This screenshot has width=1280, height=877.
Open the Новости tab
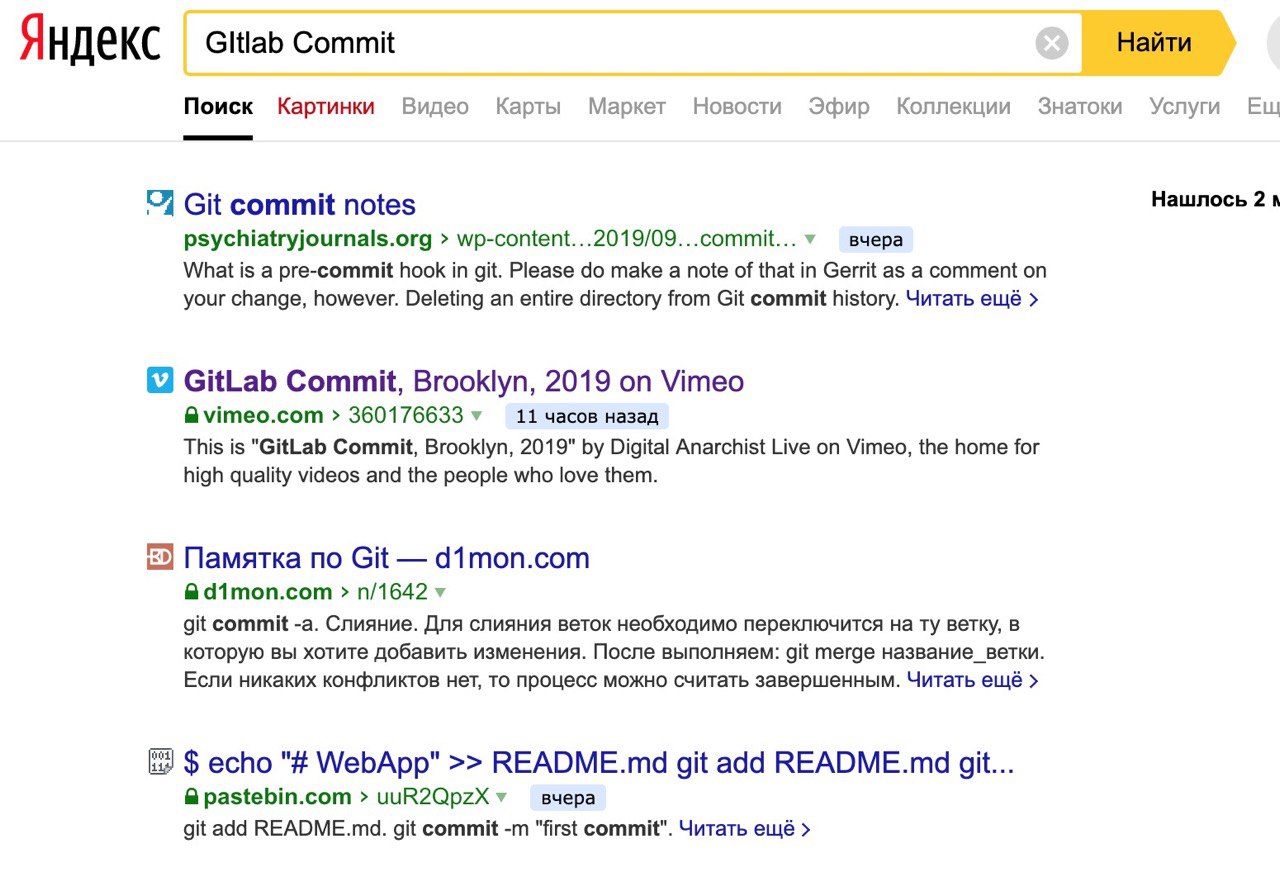(x=737, y=106)
